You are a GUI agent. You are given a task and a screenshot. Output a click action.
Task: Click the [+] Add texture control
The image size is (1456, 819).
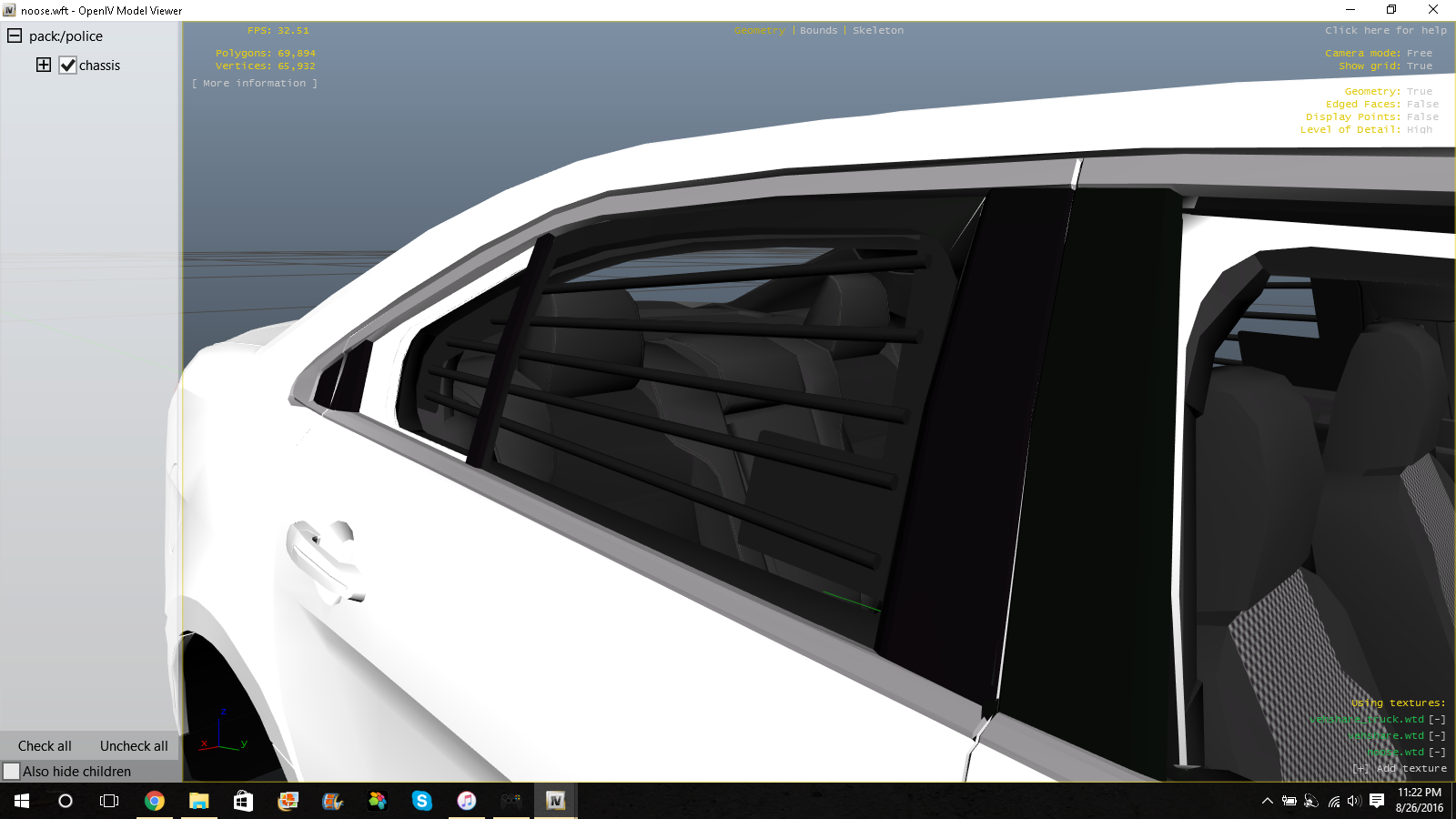[x=1399, y=769]
